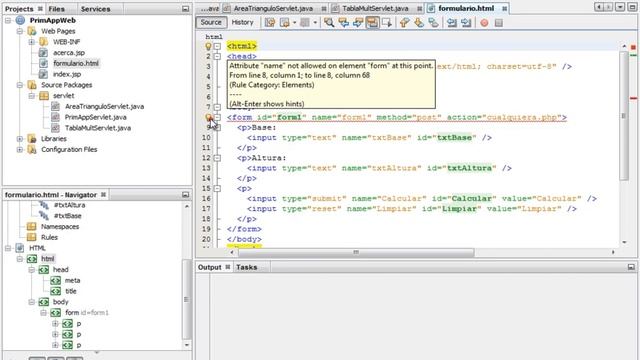The width and height of the screenshot is (640, 360).
Task: Show opened documents list dropdown
Action: (620, 7)
